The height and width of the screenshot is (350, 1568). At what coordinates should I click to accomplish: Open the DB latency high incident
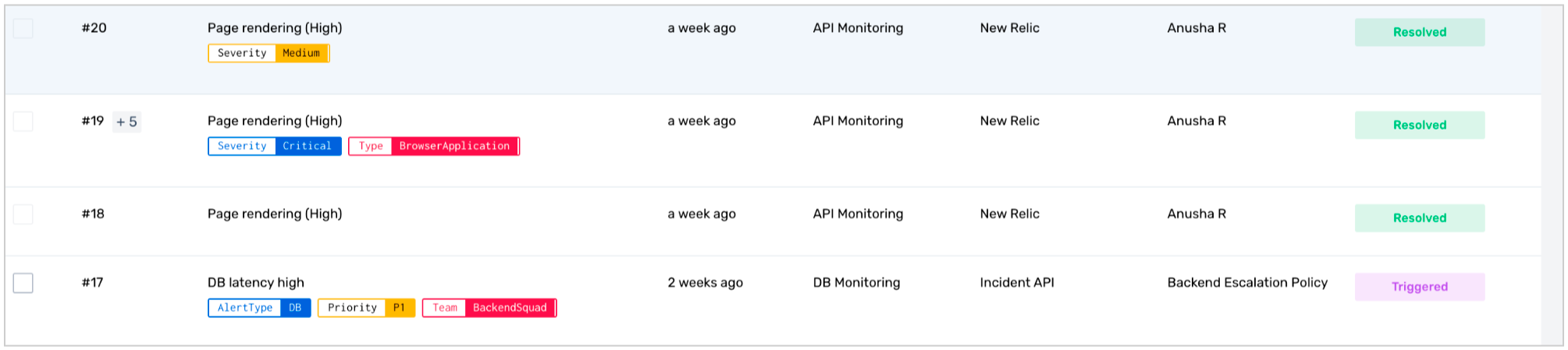256,283
